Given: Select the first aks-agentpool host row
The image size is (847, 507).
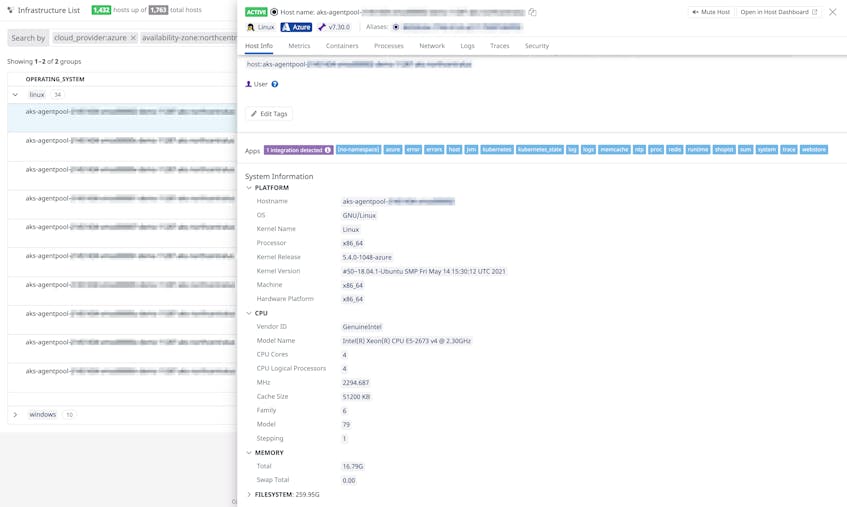Looking at the screenshot, I should point(122,118).
